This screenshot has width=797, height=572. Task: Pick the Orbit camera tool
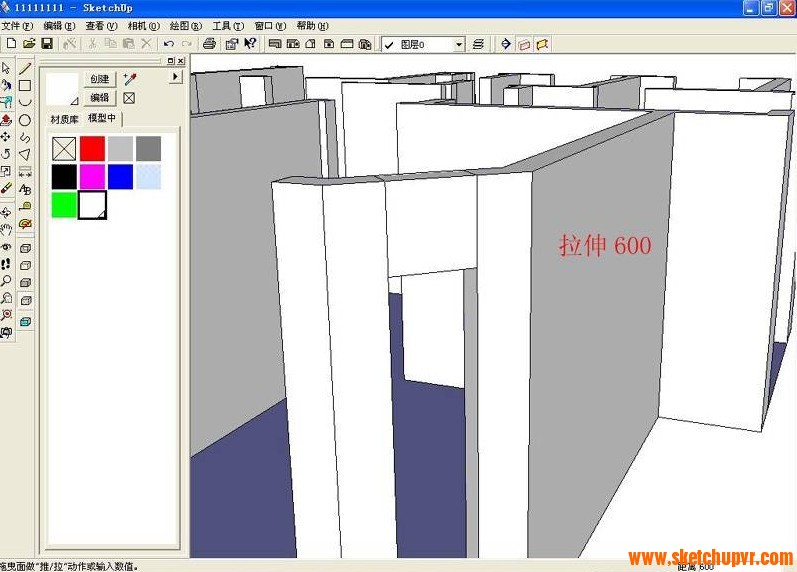(x=6, y=212)
